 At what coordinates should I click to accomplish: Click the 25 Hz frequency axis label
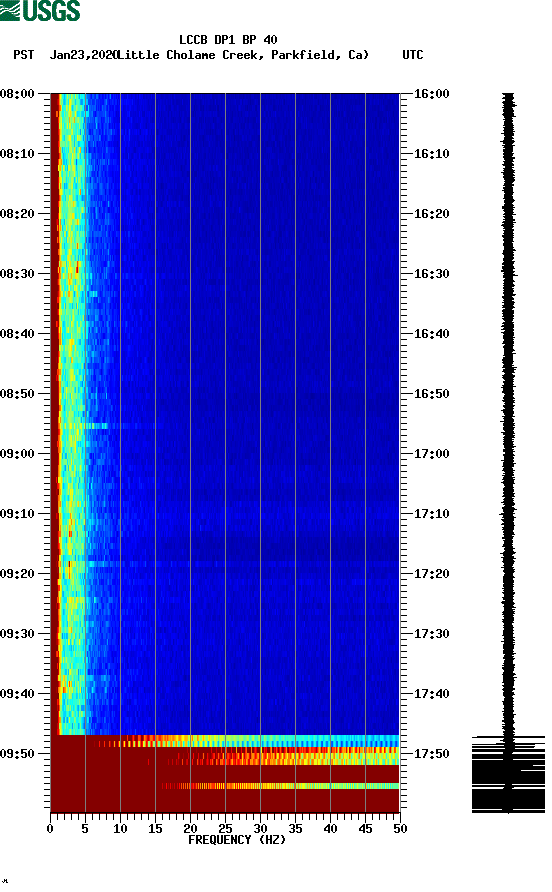pyautogui.click(x=225, y=829)
